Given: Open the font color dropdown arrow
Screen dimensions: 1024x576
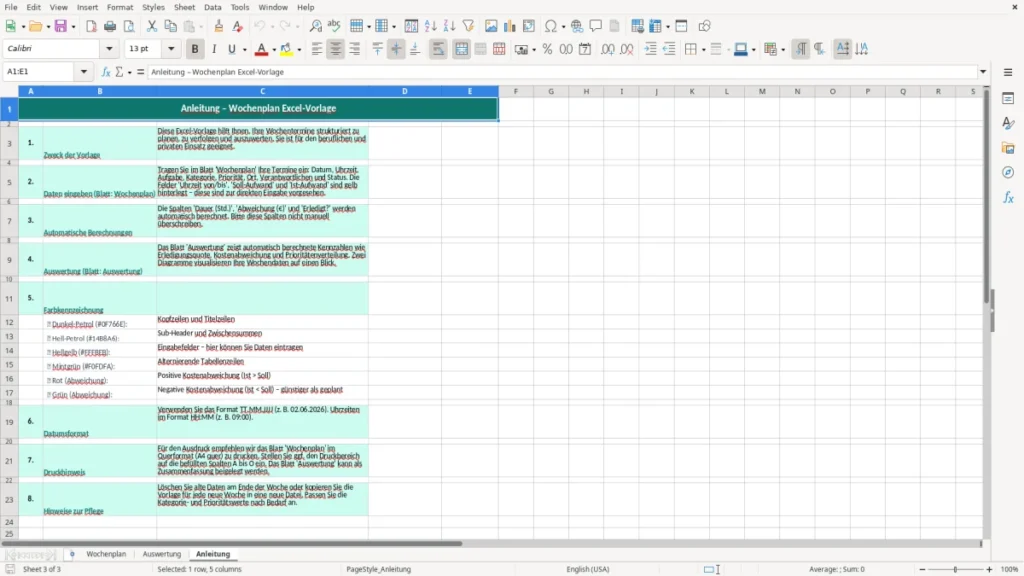Looking at the screenshot, I should (274, 50).
